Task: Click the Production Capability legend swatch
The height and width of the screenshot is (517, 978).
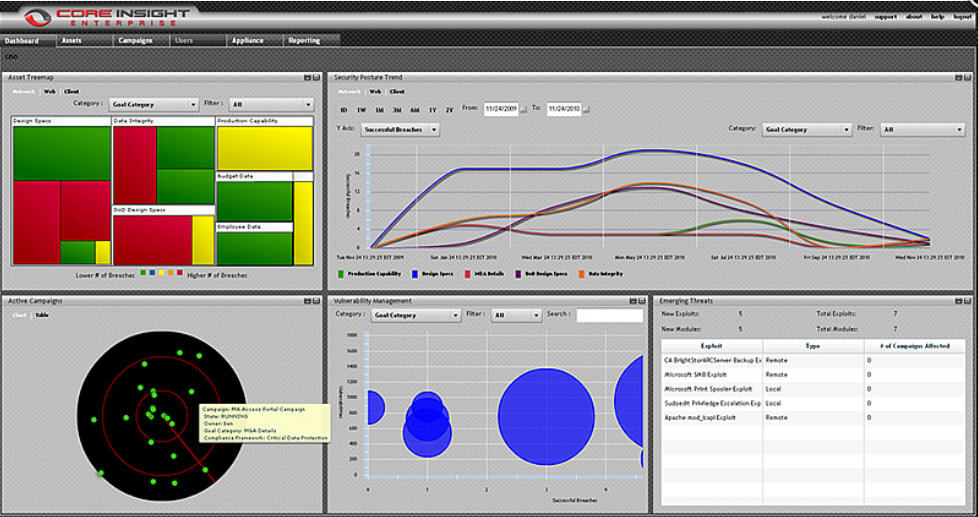Action: pos(341,274)
